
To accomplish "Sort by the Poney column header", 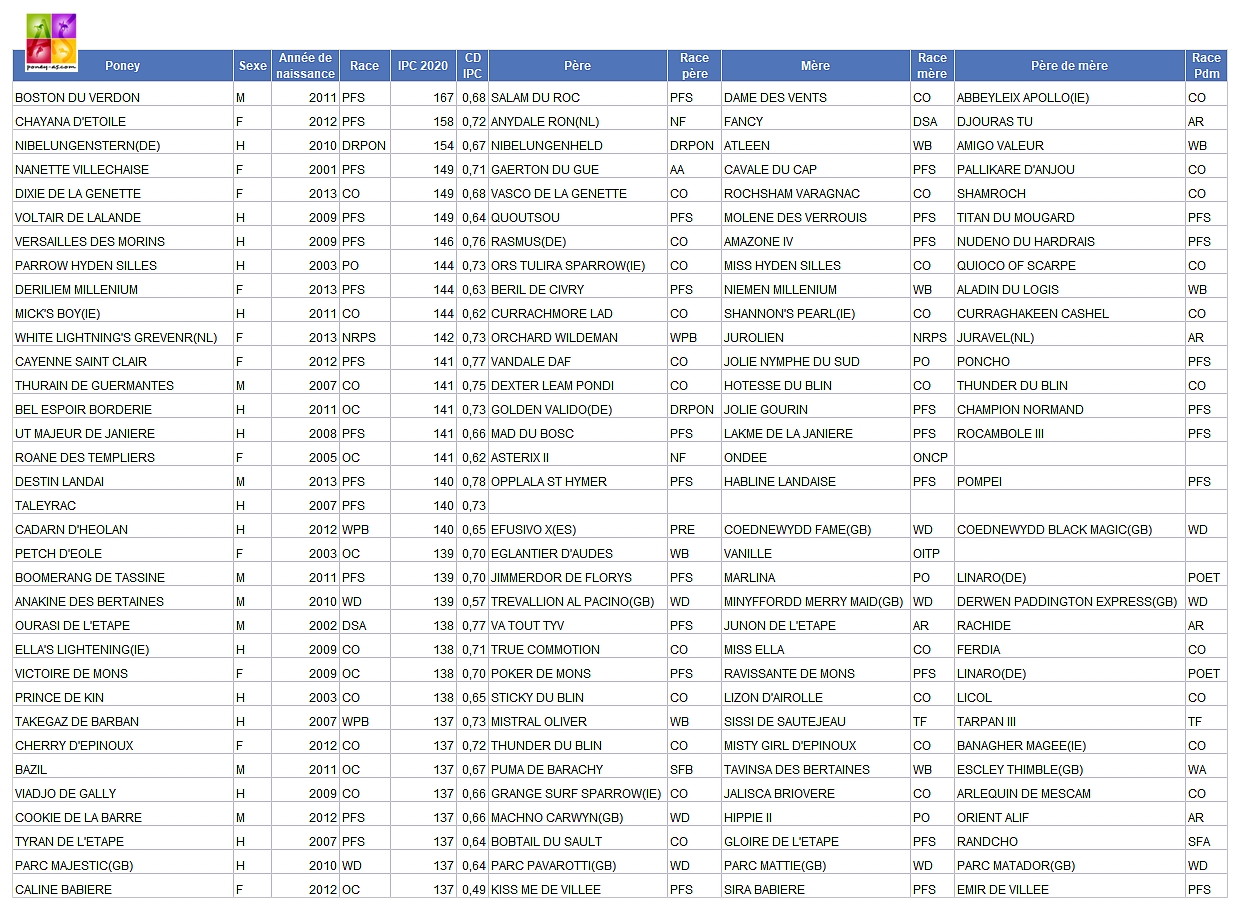I will (x=122, y=66).
